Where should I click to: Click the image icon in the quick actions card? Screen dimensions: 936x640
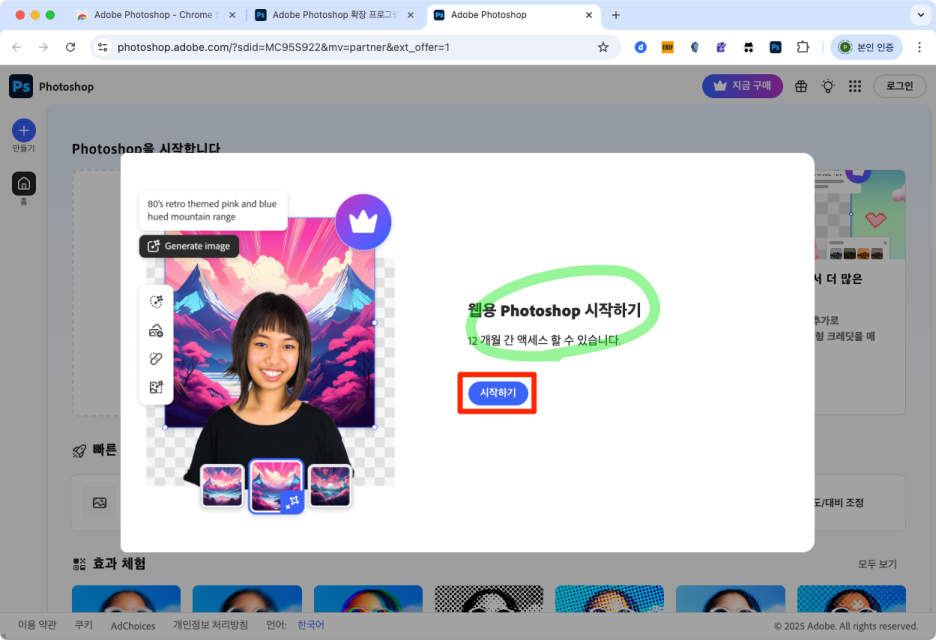100,503
